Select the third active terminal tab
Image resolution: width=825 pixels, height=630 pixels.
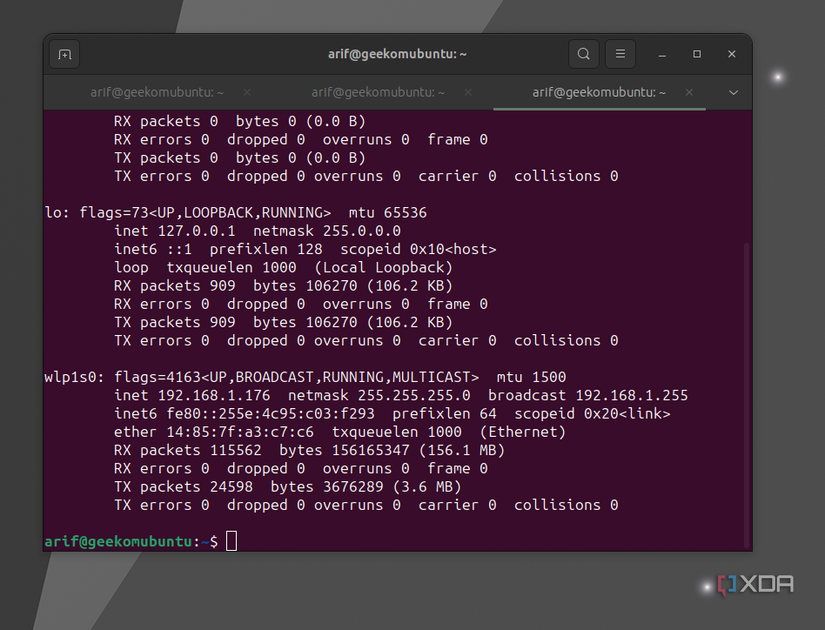click(x=599, y=93)
